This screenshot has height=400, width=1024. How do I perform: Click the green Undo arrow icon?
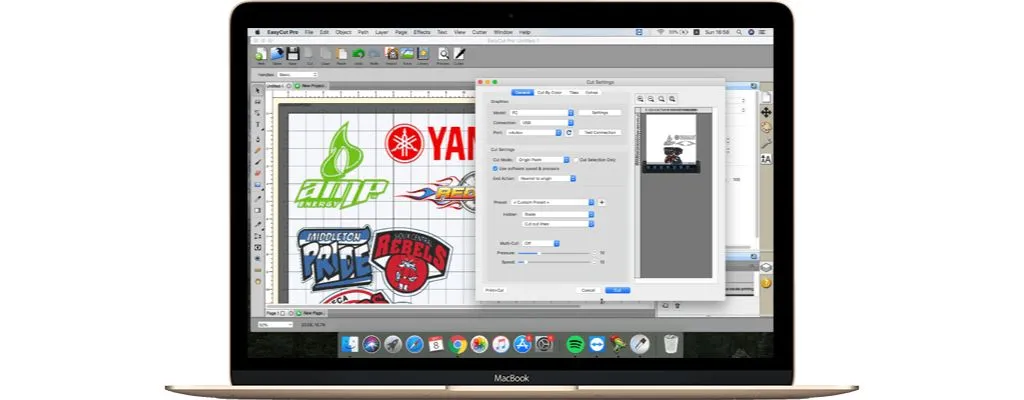[358, 54]
